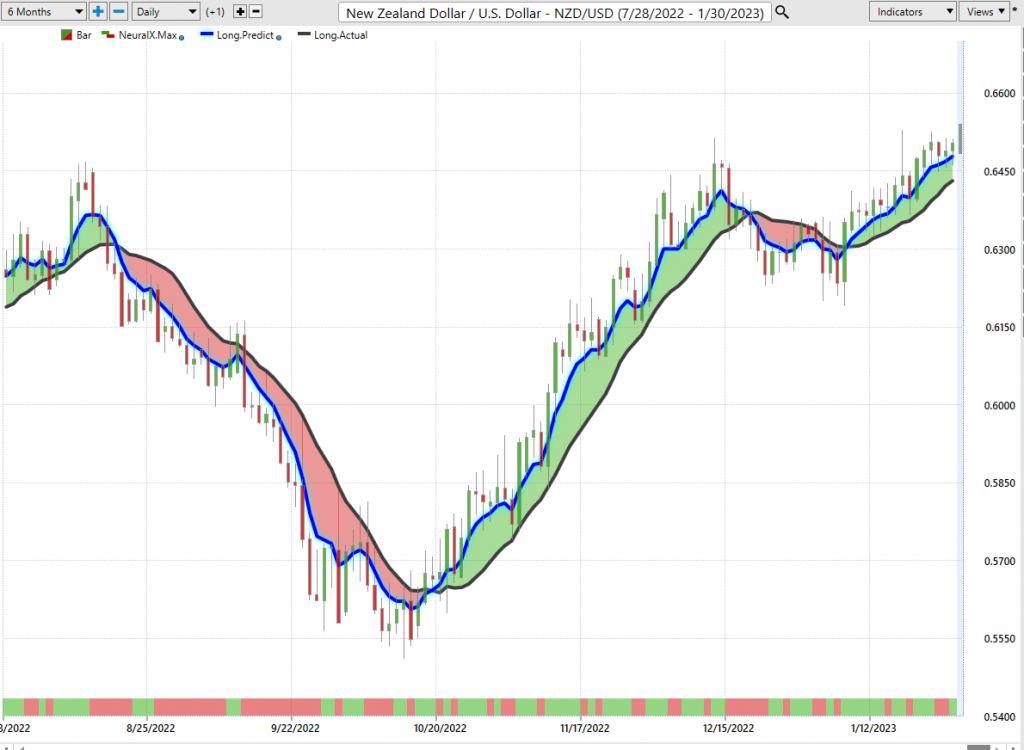Click the 0.6300 price axis label

(x=999, y=250)
